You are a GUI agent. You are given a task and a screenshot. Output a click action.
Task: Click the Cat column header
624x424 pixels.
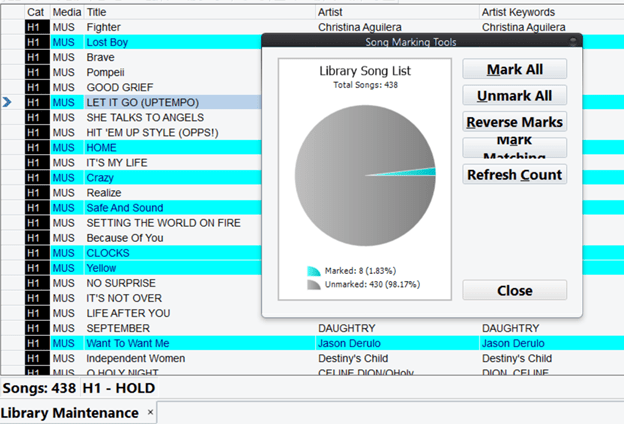point(36,12)
